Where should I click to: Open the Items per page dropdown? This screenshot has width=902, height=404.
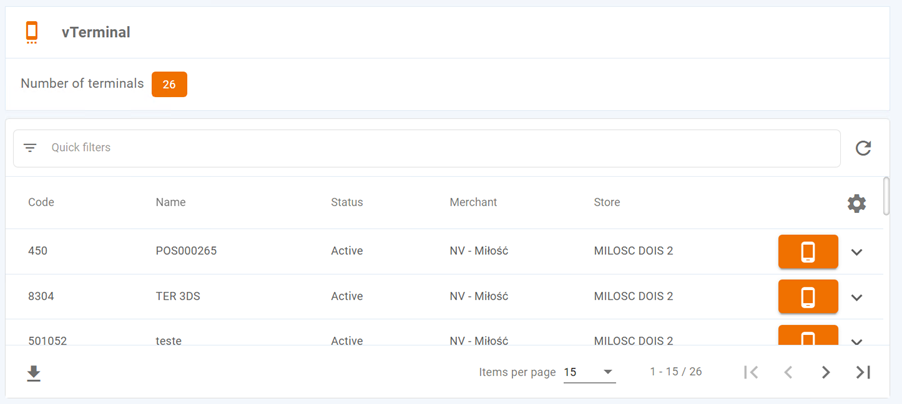589,372
